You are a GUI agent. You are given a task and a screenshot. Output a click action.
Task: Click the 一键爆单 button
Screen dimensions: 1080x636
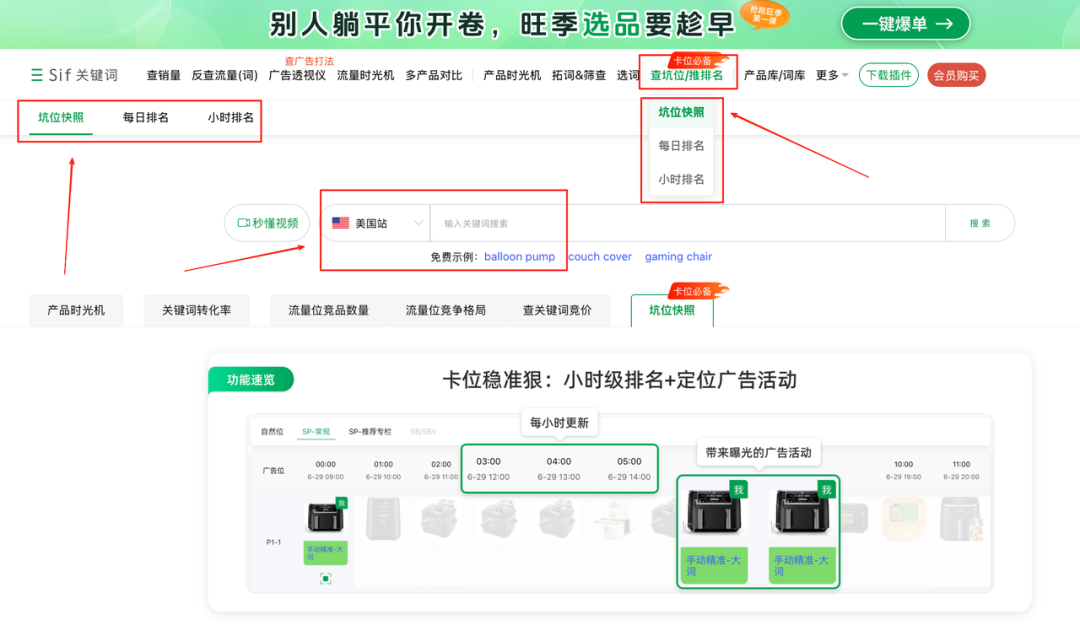[x=905, y=23]
